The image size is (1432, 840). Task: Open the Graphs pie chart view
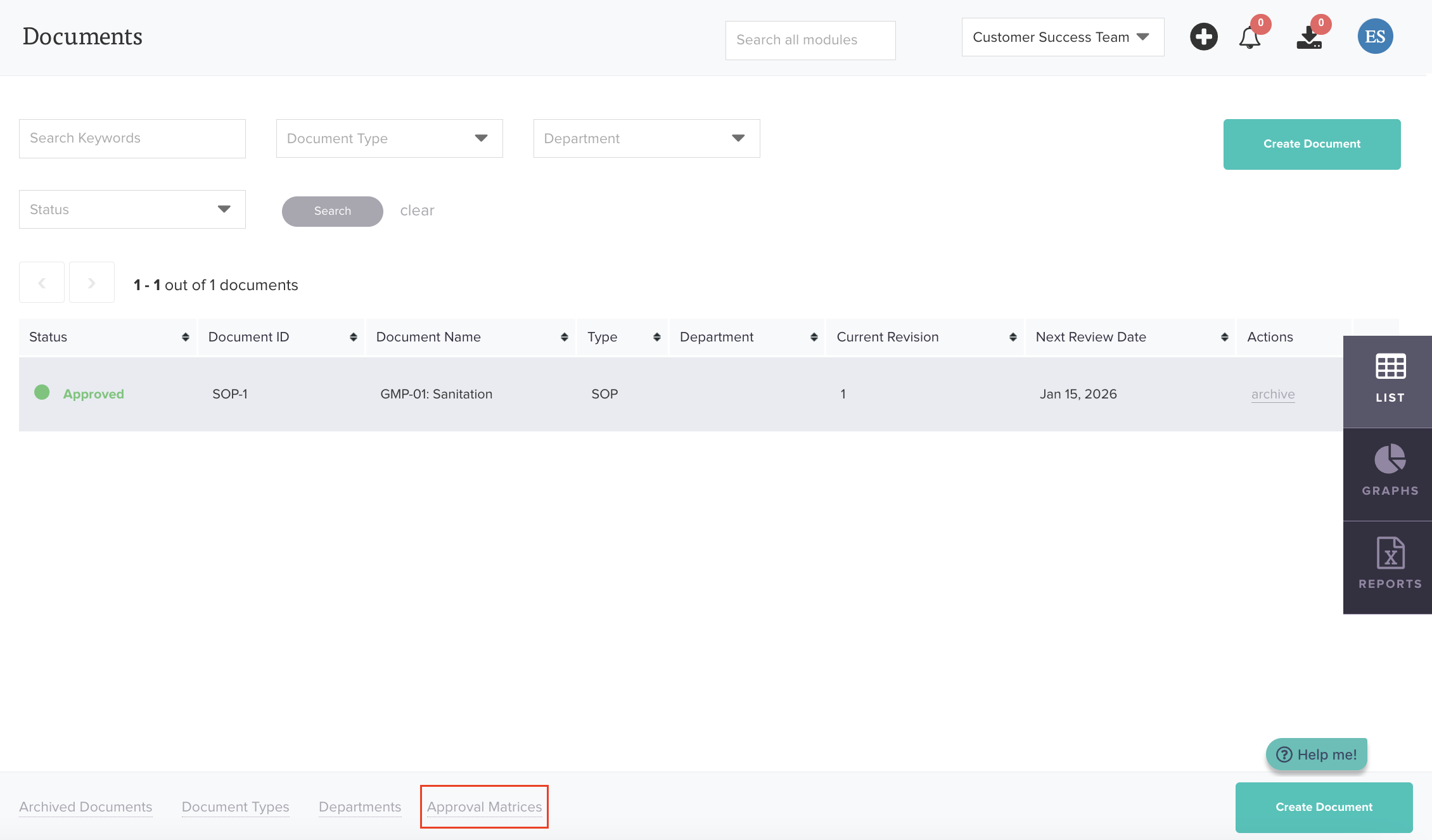tap(1390, 472)
